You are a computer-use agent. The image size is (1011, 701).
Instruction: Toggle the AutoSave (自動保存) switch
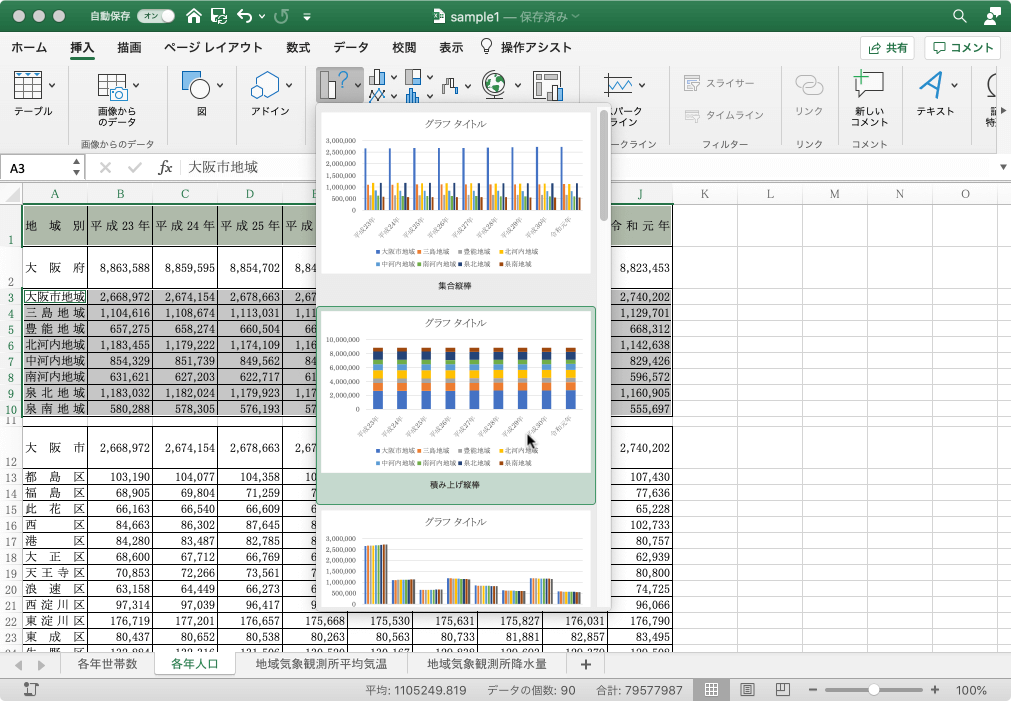tap(154, 16)
